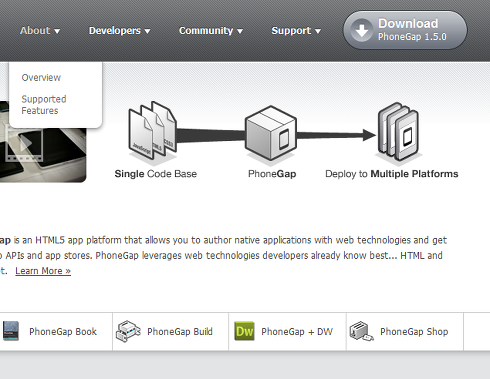The image size is (490, 379).
Task: Select Overview from the About dropdown
Action: [41, 78]
